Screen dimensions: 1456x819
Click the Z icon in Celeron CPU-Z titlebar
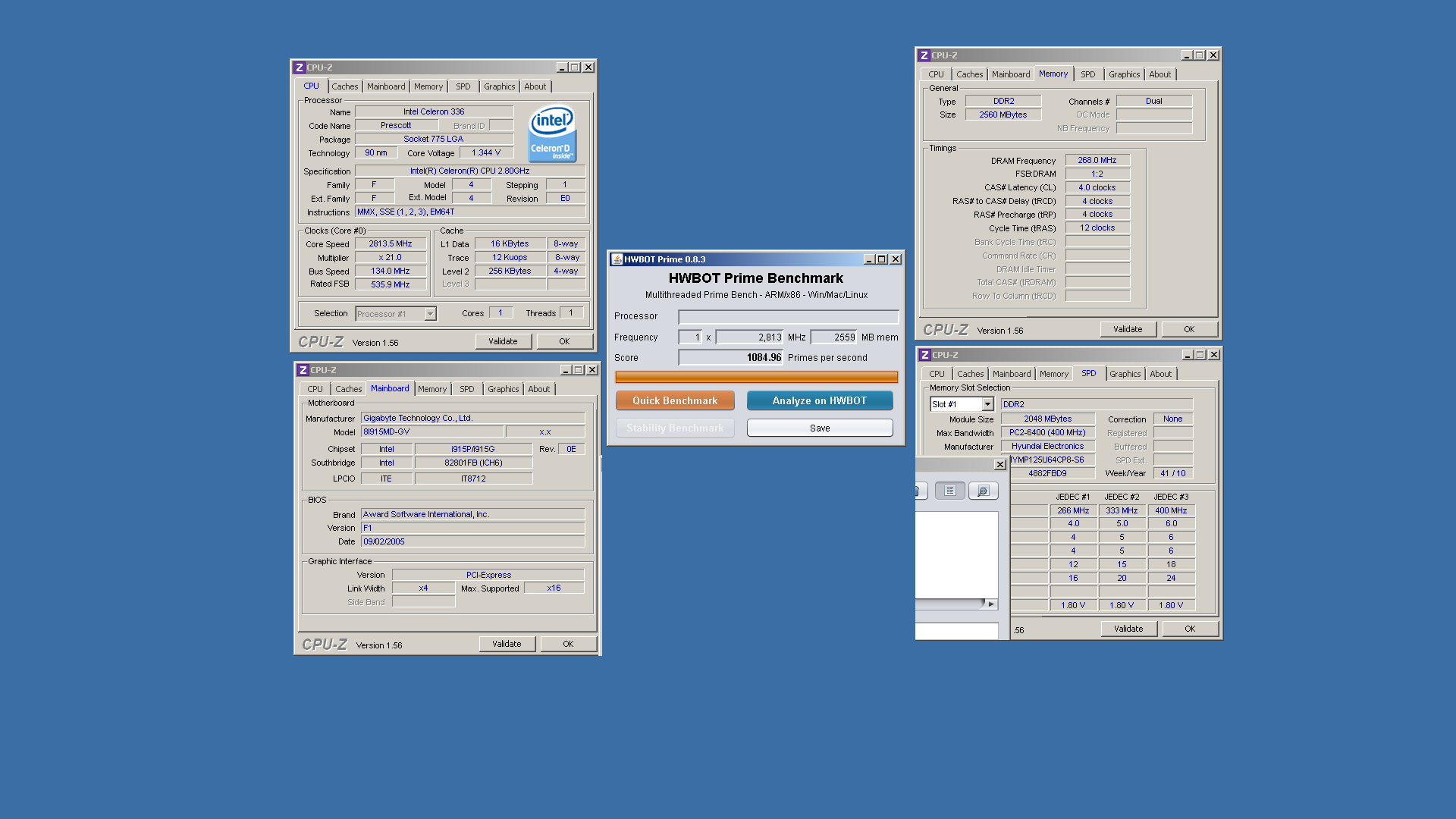(300, 67)
